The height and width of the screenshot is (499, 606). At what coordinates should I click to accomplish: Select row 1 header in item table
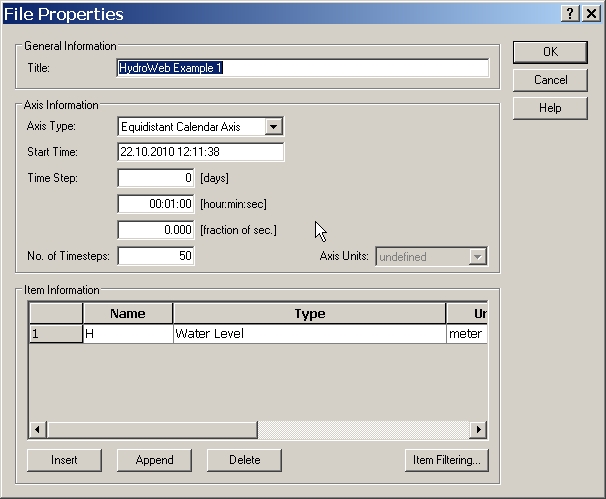click(55, 334)
